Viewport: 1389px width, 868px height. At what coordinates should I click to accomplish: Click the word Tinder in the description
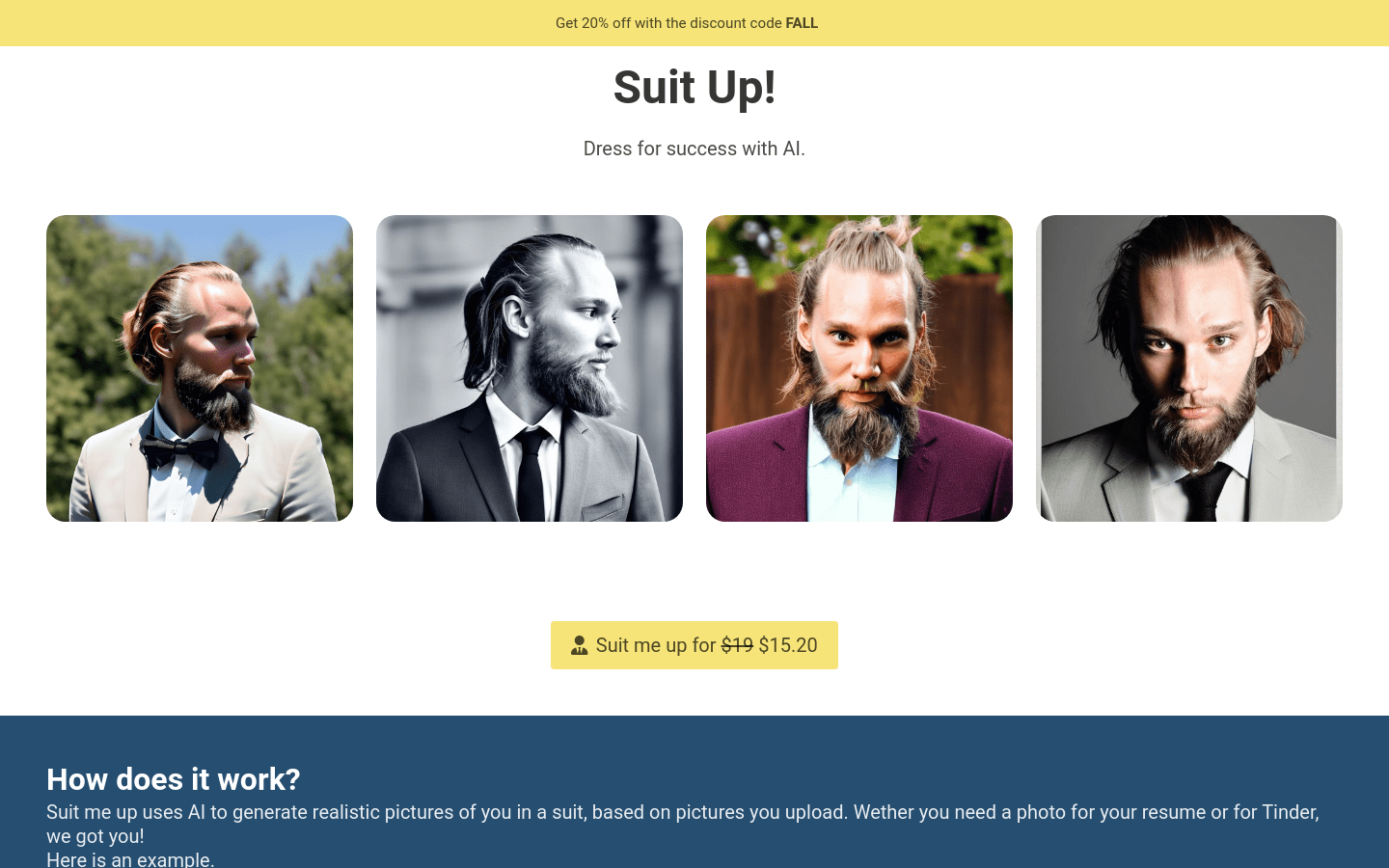1291,812
